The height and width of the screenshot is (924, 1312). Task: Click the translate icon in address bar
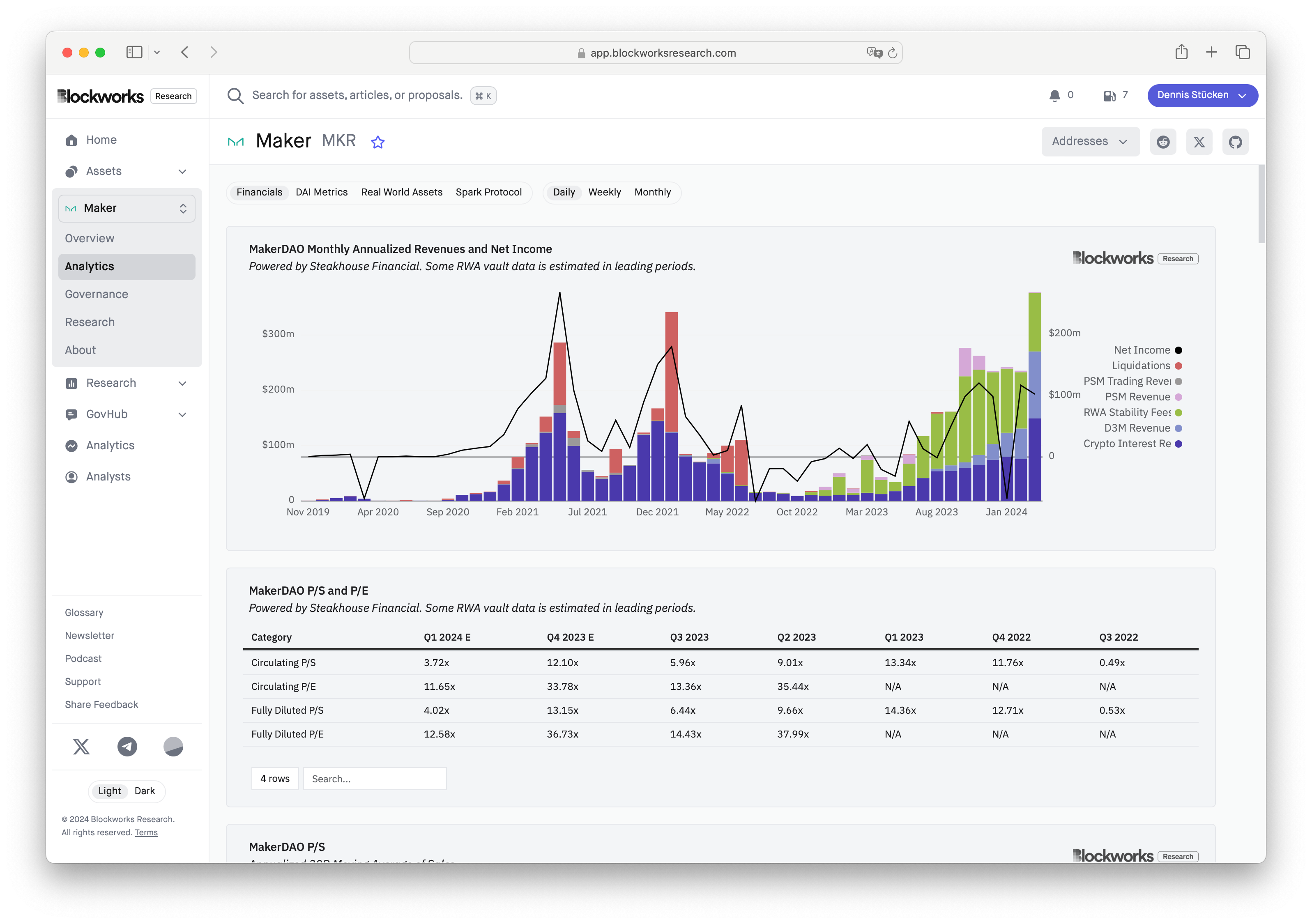tap(874, 53)
